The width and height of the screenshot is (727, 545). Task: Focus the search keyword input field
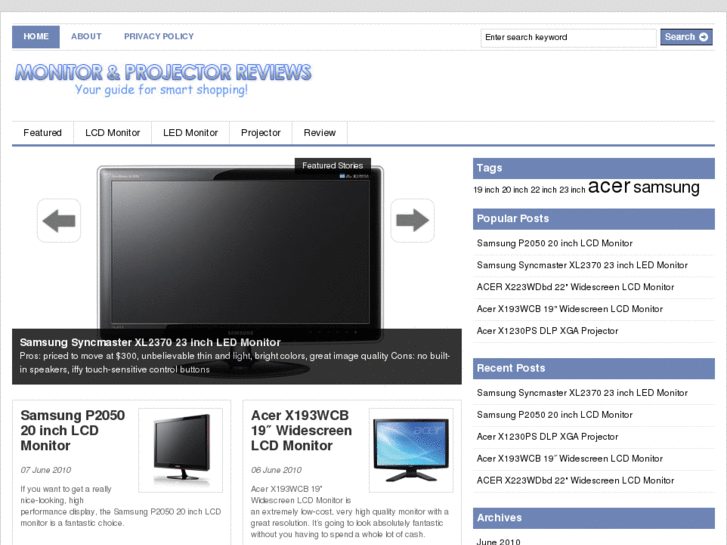[568, 38]
